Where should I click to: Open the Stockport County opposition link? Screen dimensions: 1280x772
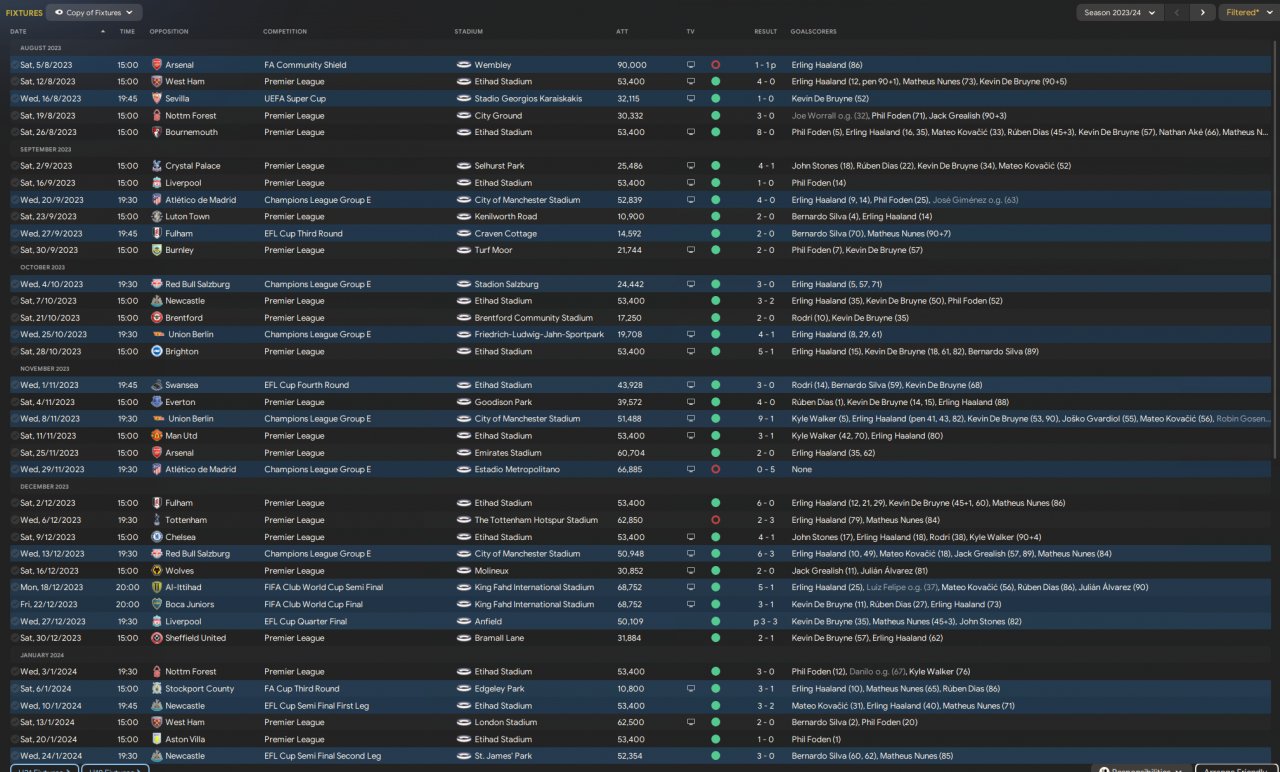200,689
